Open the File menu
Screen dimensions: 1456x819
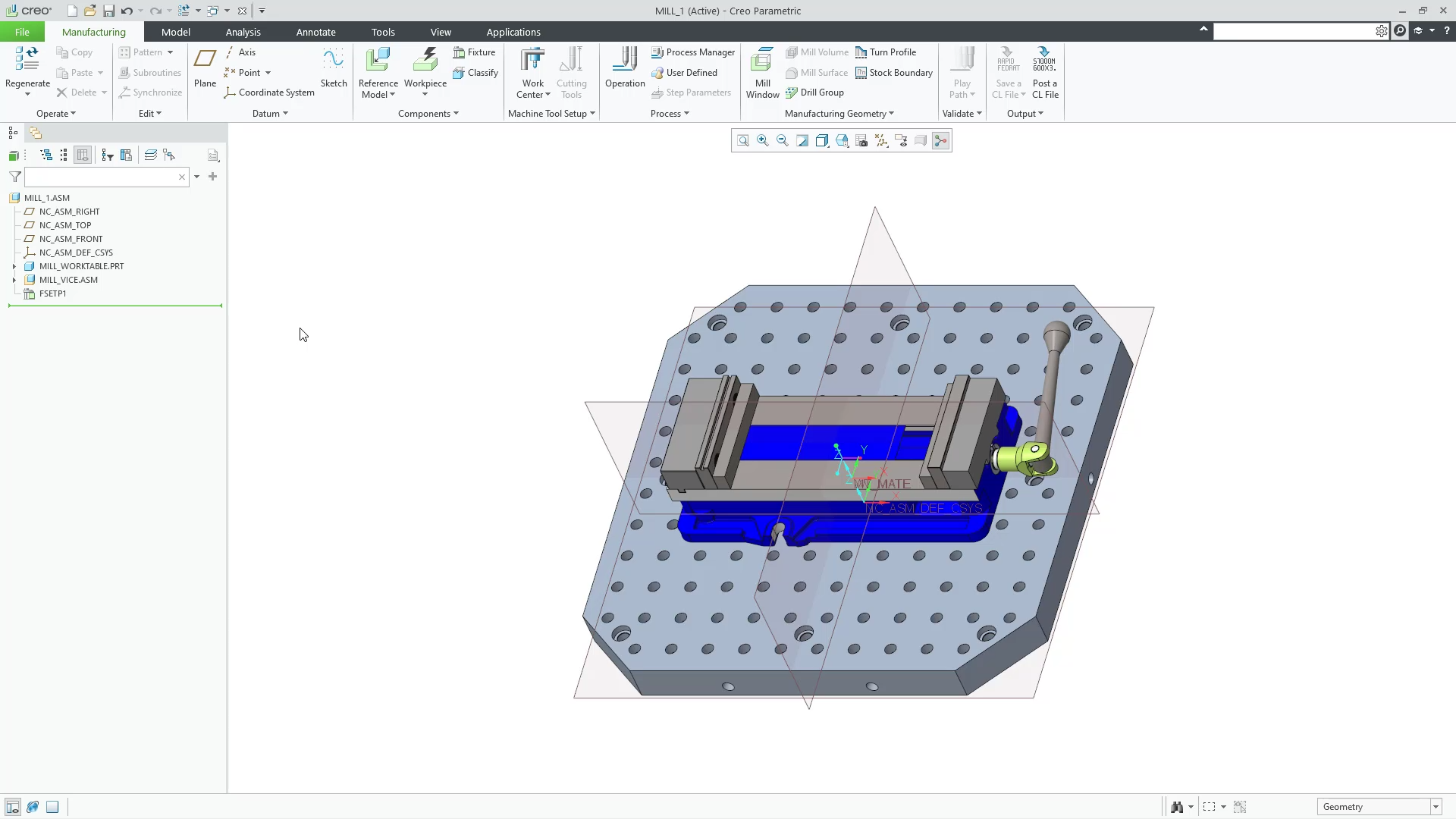click(x=22, y=32)
